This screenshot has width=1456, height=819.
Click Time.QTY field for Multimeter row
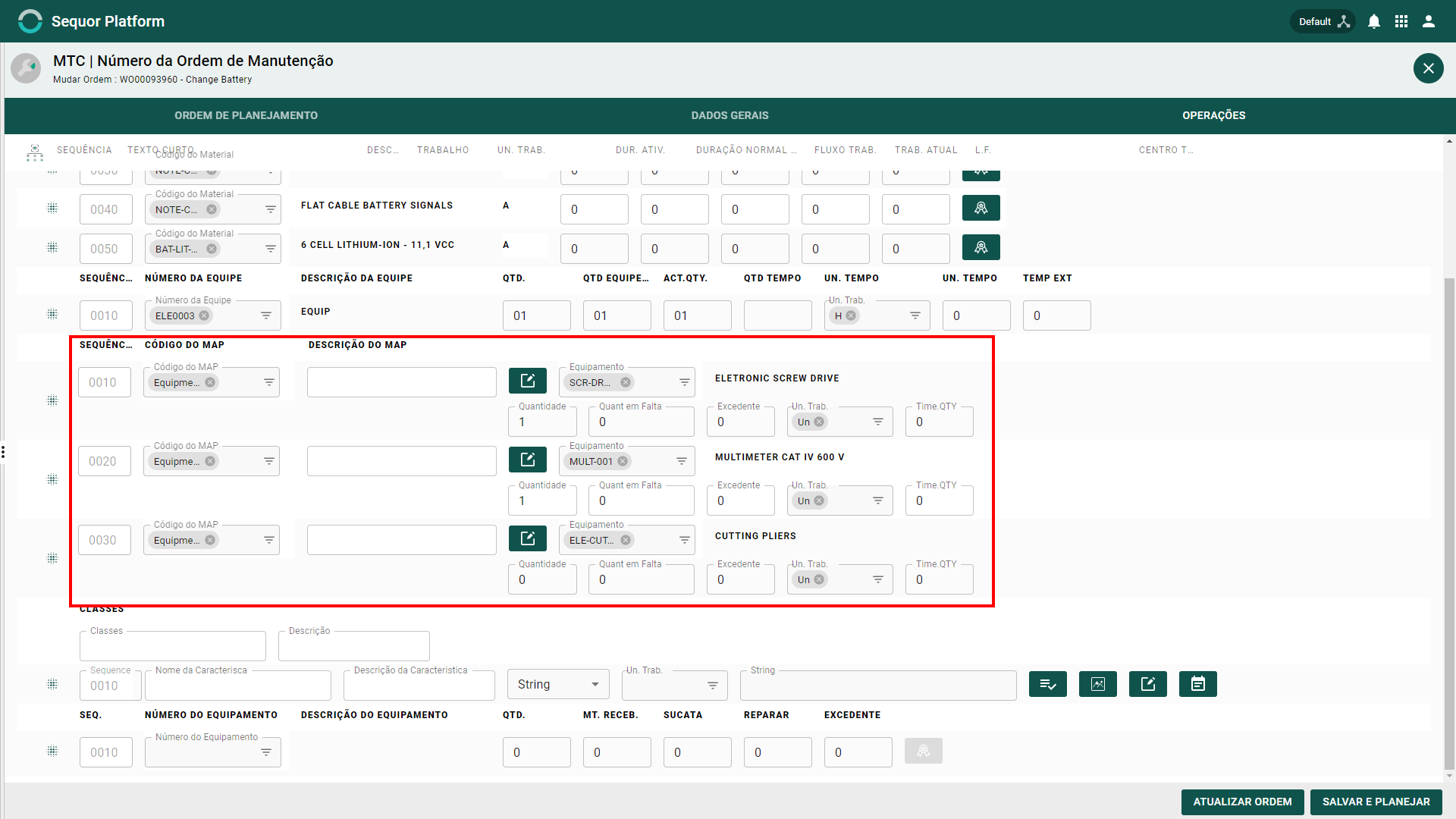[939, 500]
